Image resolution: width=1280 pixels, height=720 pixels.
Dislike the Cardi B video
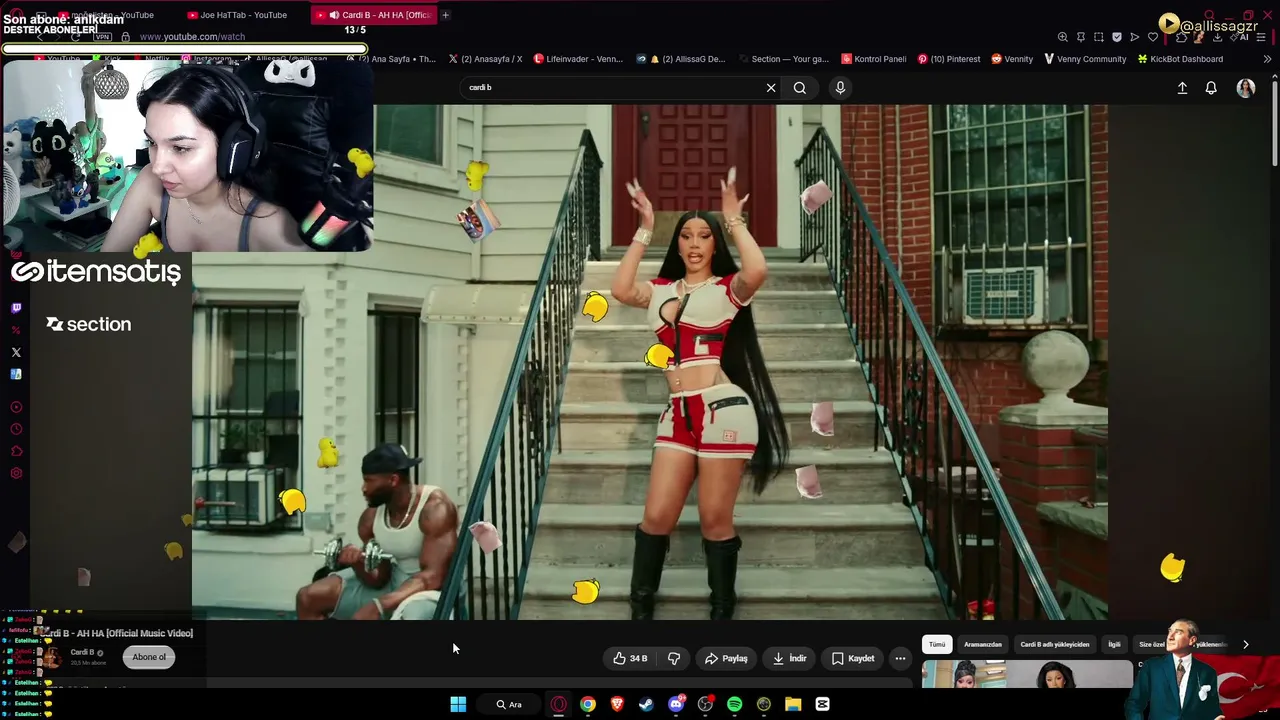tap(674, 658)
